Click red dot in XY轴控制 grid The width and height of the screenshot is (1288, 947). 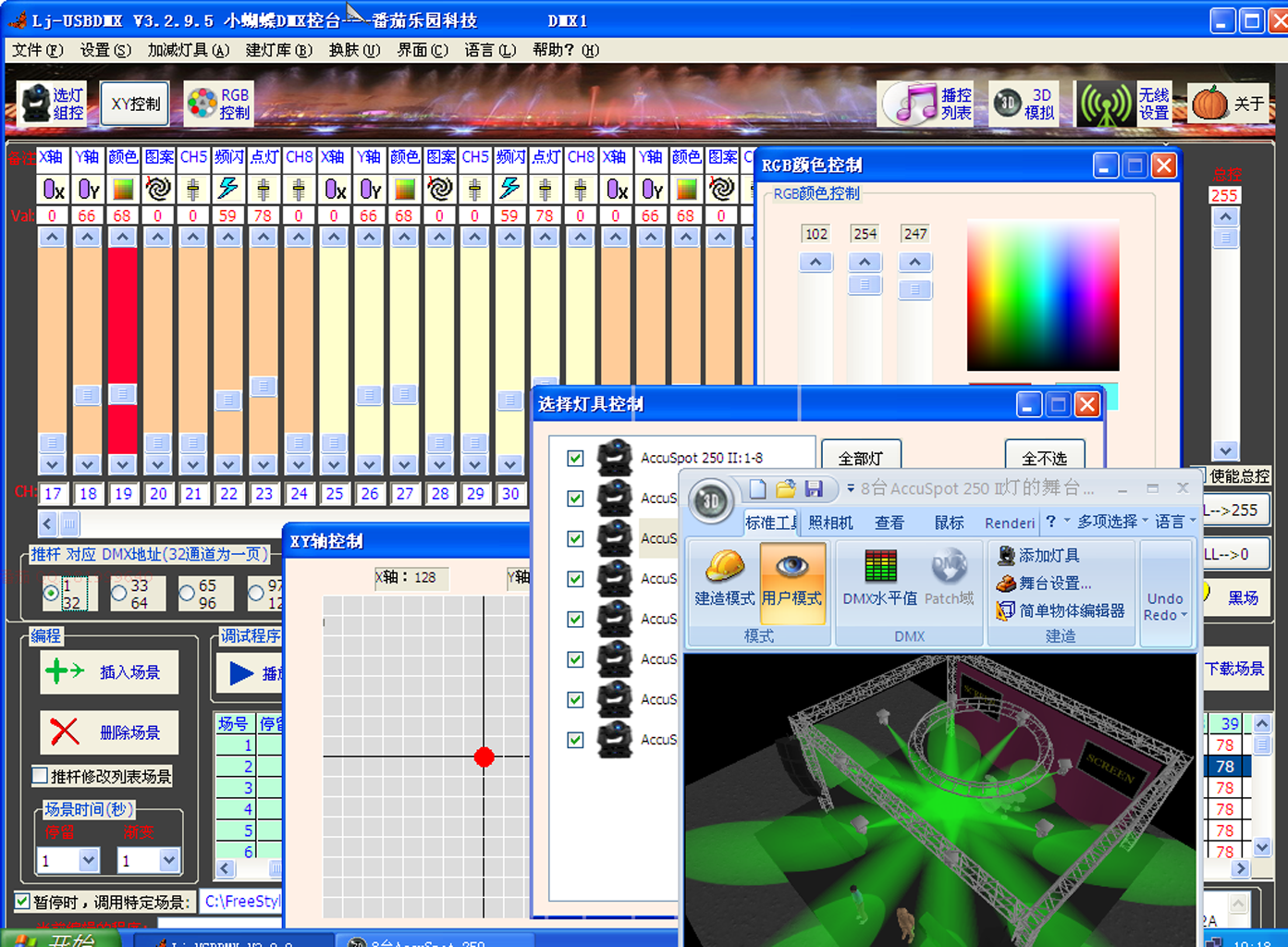tap(484, 757)
